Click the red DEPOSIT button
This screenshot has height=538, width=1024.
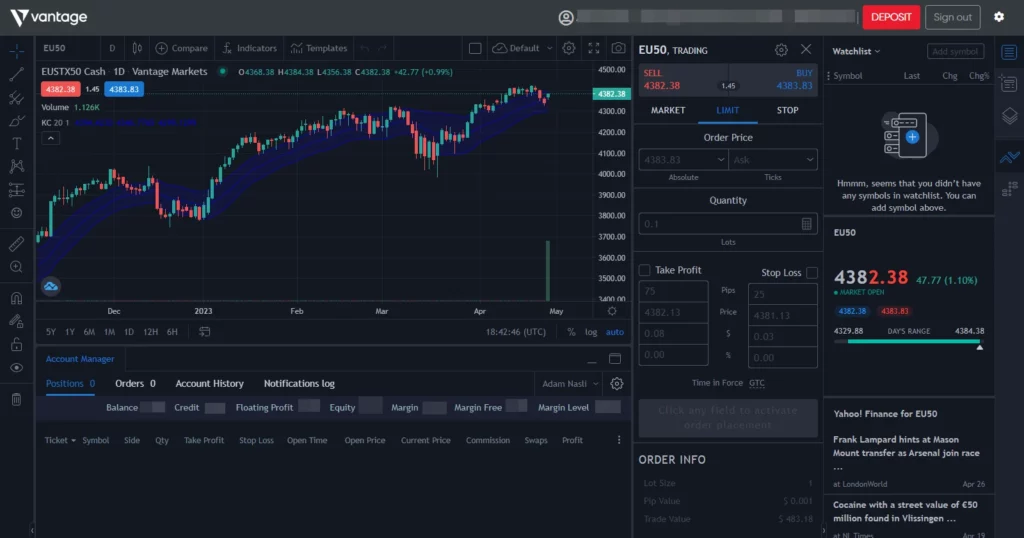tap(890, 17)
